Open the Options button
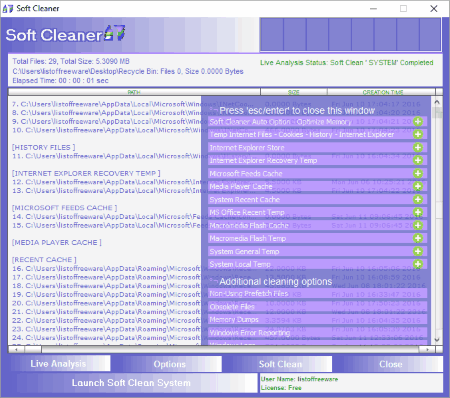The height and width of the screenshot is (398, 450). click(170, 364)
